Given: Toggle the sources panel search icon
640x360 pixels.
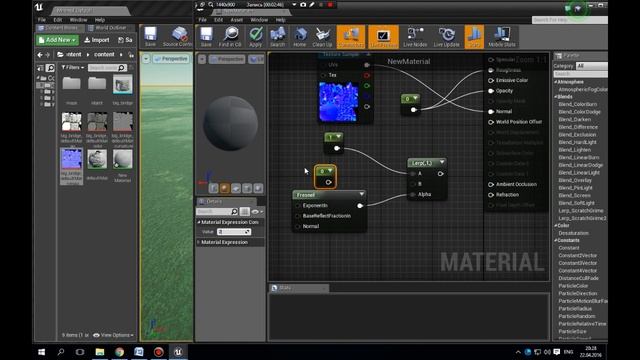Looking at the screenshot, I should (x=50, y=68).
